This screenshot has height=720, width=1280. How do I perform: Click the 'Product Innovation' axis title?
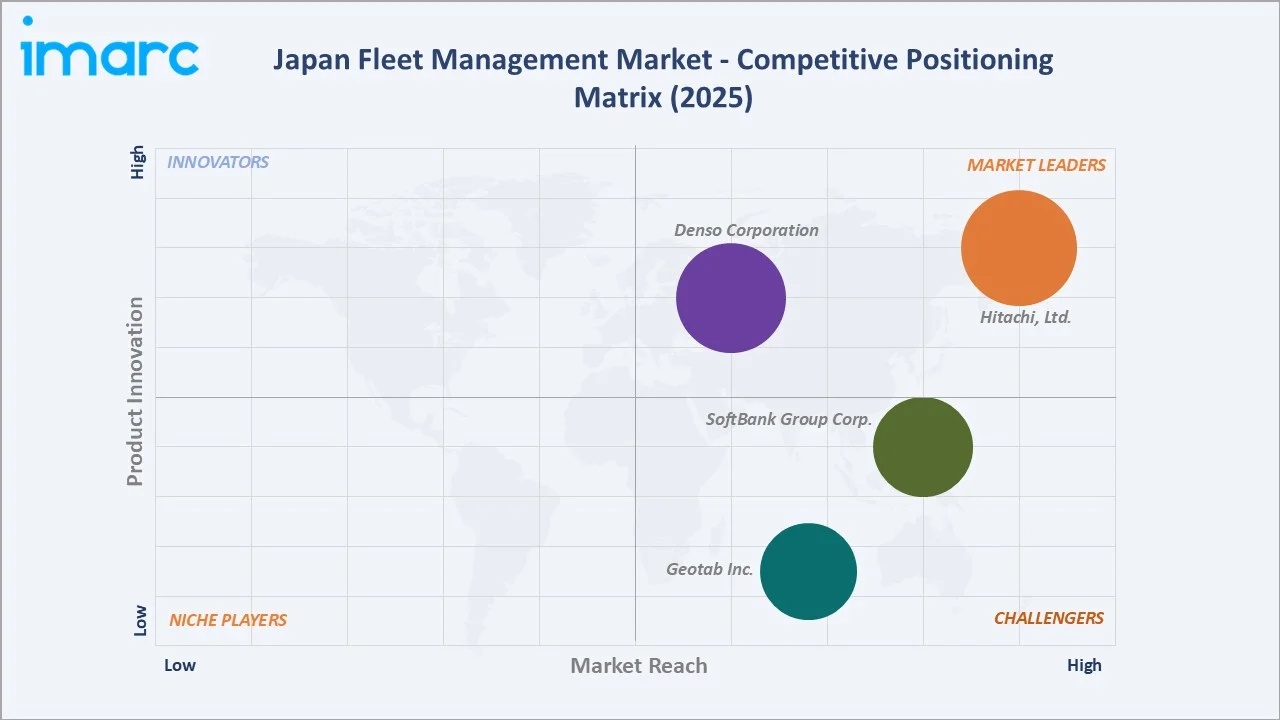pos(135,391)
